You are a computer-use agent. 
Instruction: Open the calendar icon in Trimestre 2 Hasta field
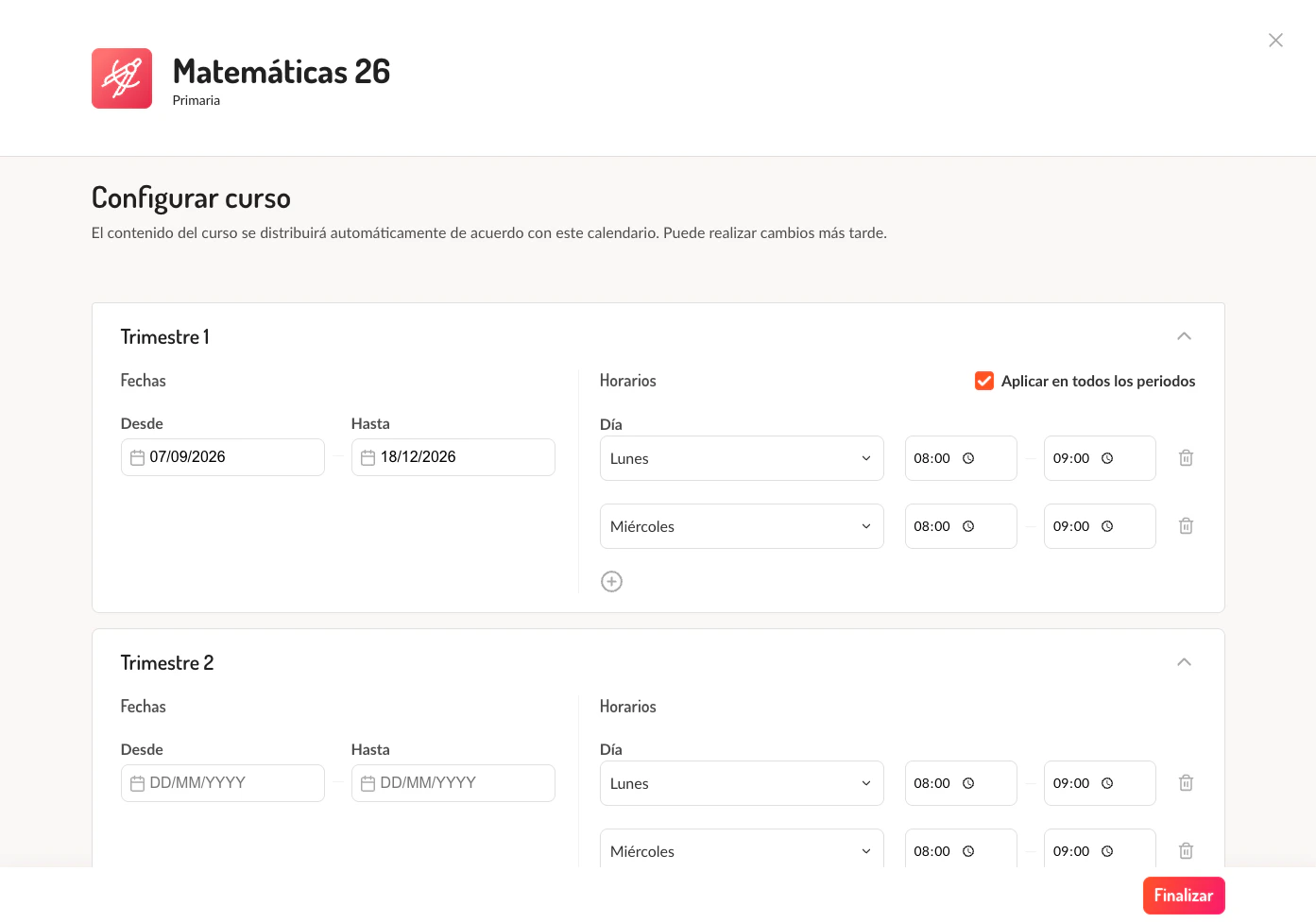(x=367, y=782)
